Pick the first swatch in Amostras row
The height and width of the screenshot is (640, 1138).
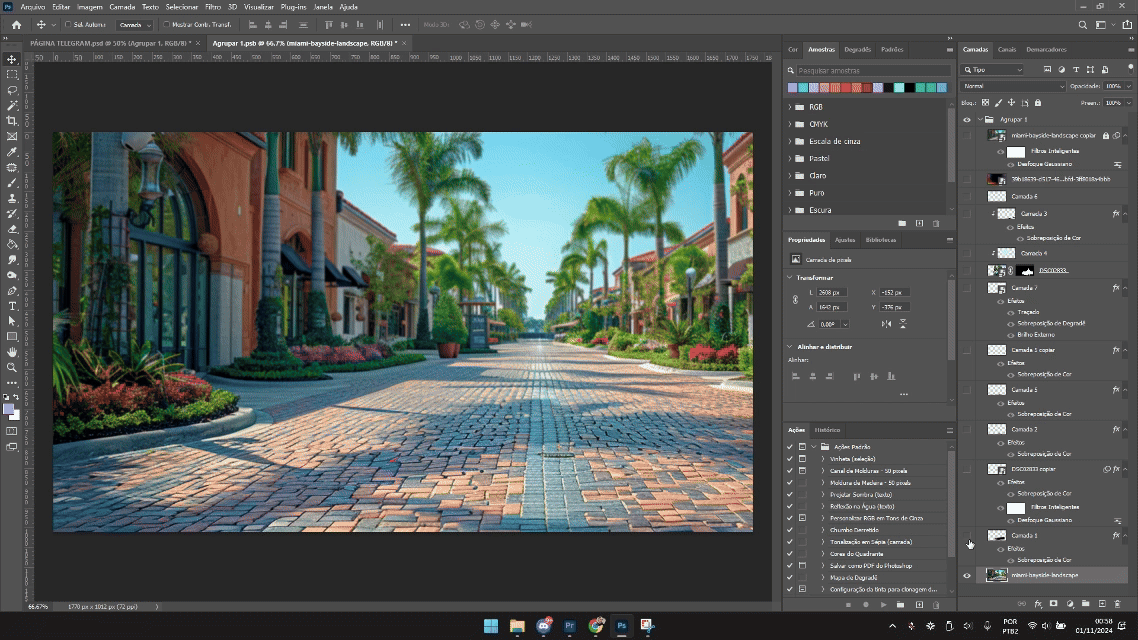[793, 88]
